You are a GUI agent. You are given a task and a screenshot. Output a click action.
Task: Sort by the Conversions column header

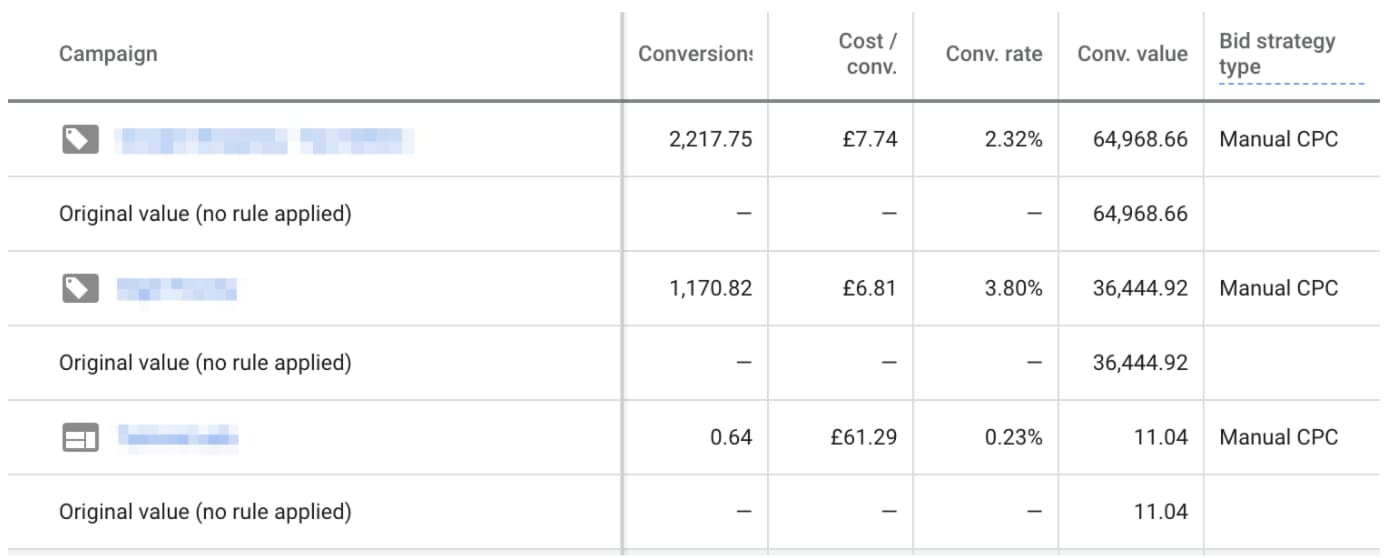[x=694, y=54]
